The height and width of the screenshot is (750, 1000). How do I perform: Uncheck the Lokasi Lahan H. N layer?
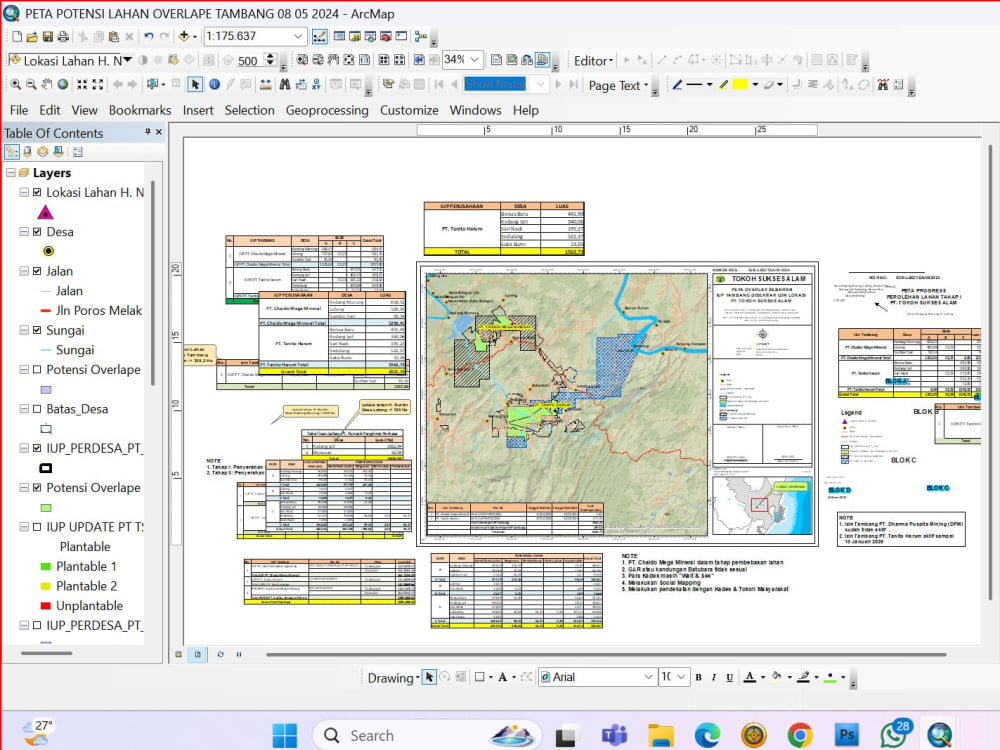pos(37,193)
